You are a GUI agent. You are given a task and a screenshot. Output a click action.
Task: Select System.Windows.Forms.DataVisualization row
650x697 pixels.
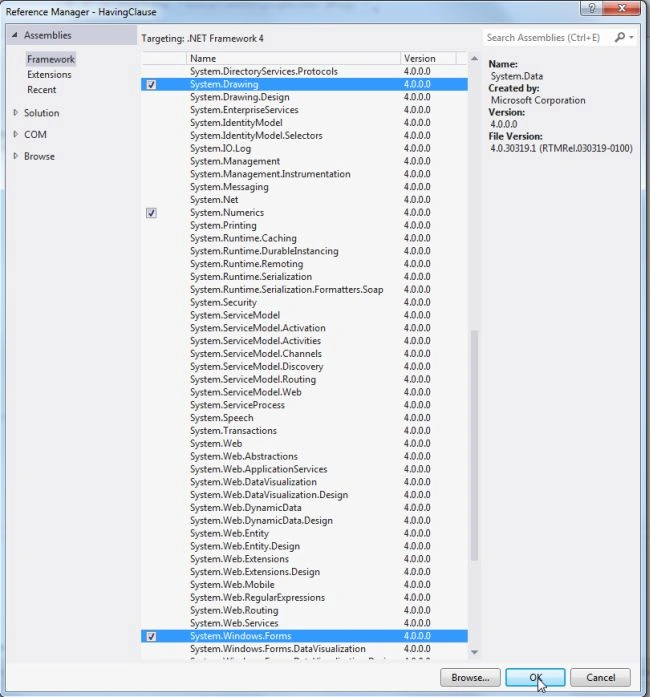click(x=305, y=649)
